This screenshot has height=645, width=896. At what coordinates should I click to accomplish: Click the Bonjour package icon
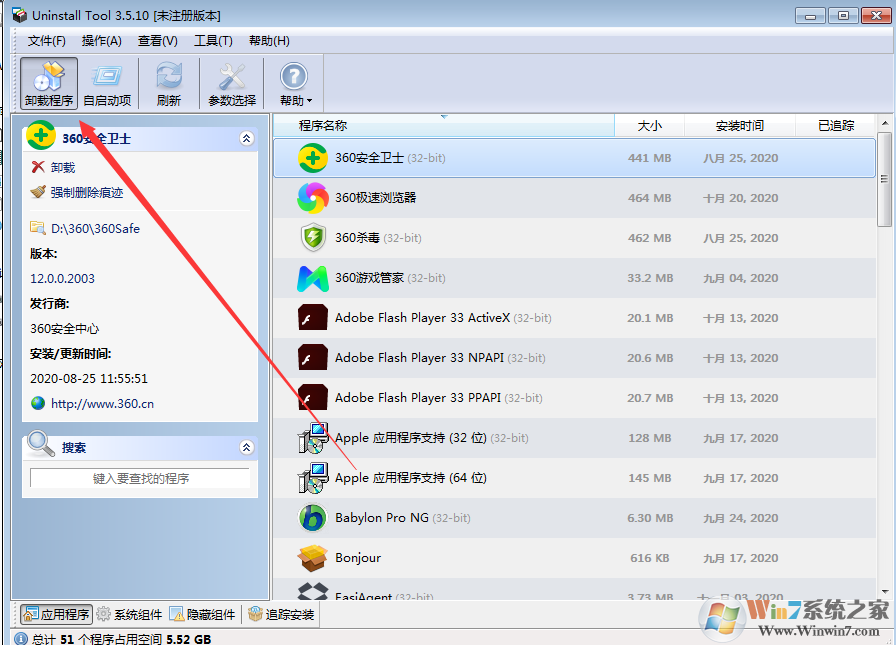click(312, 558)
